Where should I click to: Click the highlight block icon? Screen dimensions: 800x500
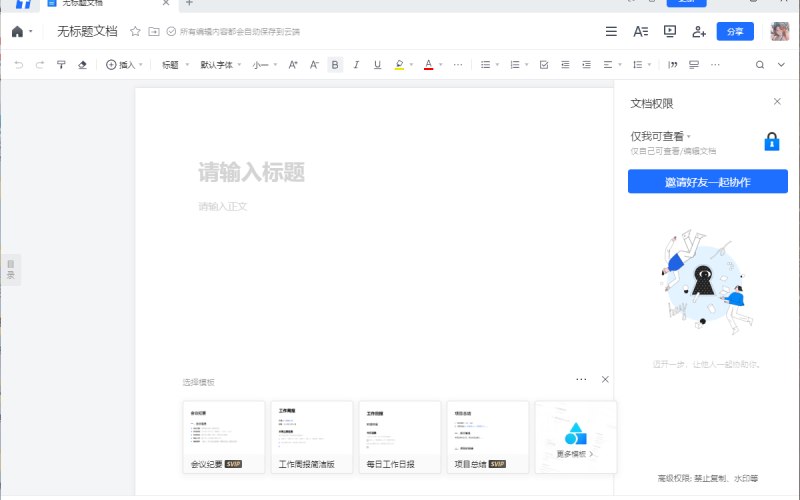[694, 65]
